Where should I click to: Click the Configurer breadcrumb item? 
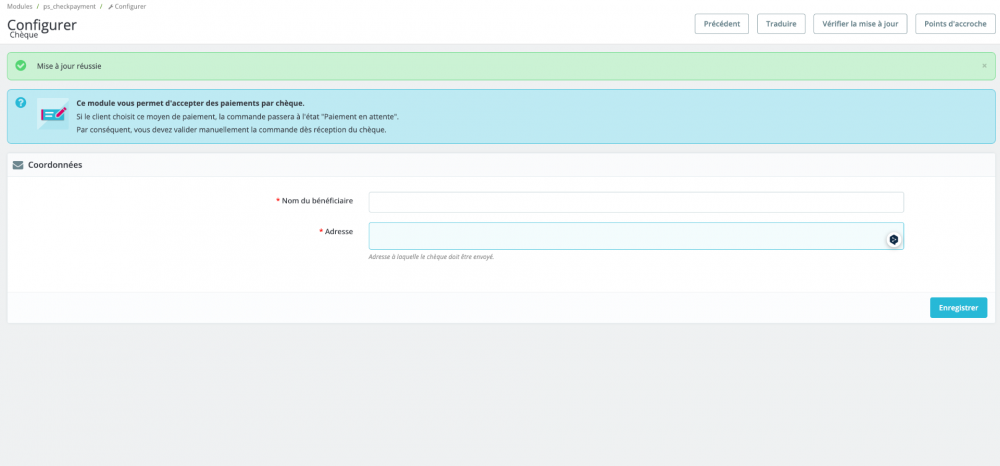point(130,6)
